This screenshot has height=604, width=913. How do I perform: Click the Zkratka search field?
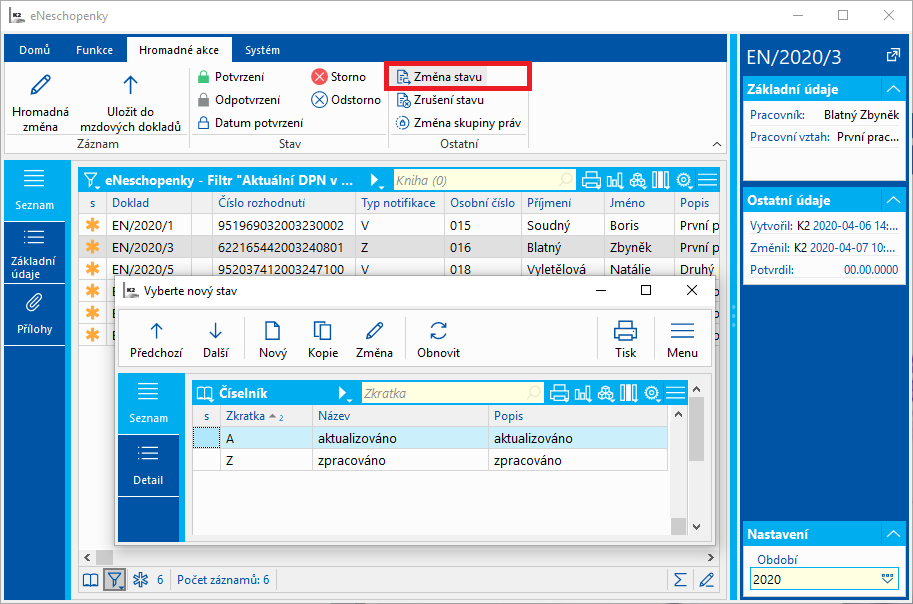[452, 393]
